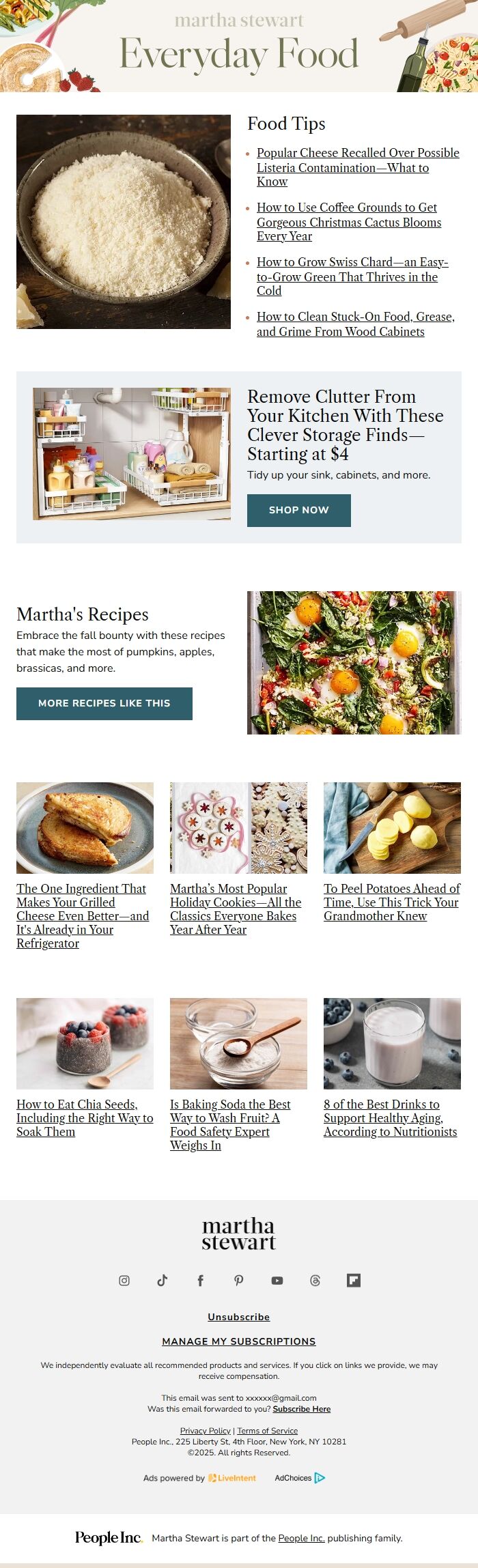Open the Swiss chard growing article
Image resolution: width=478 pixels, height=1568 pixels.
tap(352, 276)
